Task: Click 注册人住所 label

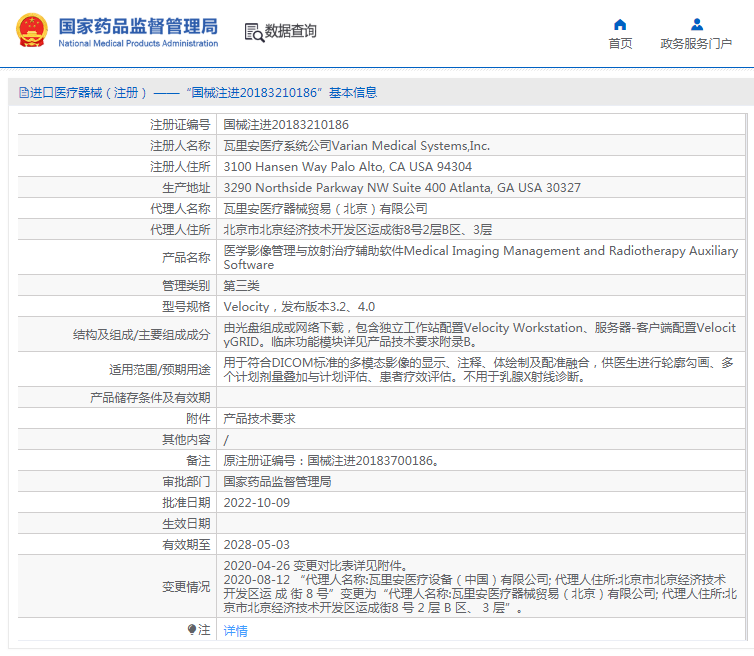Action: 180,166
